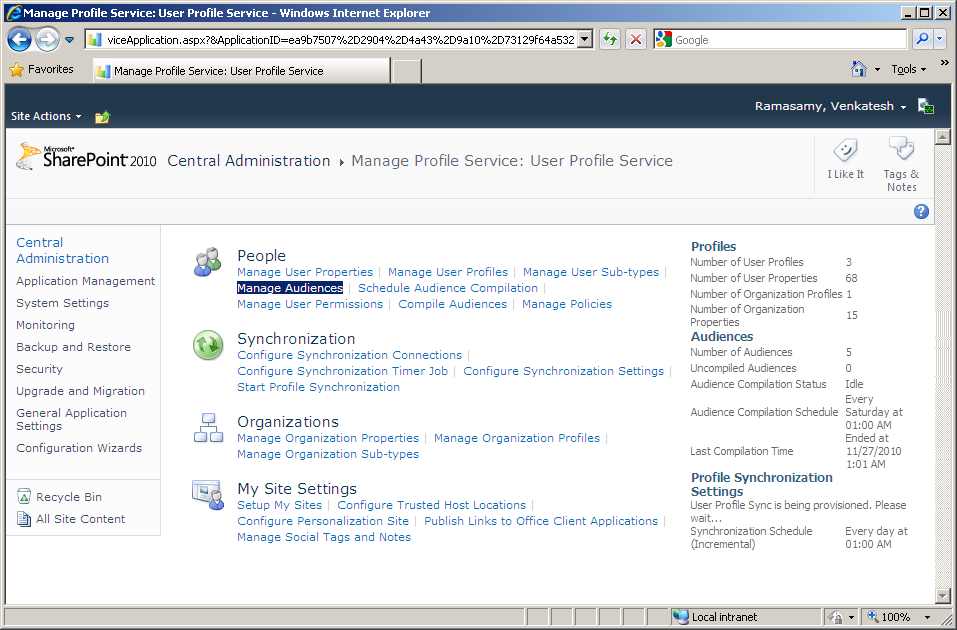
Task: Click the zoom magnifier in status bar
Action: coord(873,617)
